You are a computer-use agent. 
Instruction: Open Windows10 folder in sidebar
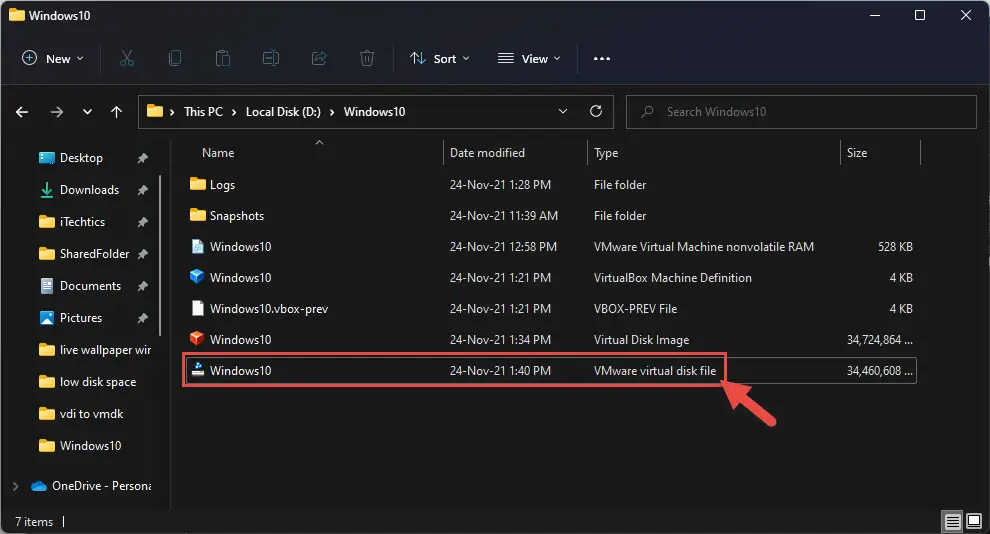point(90,446)
